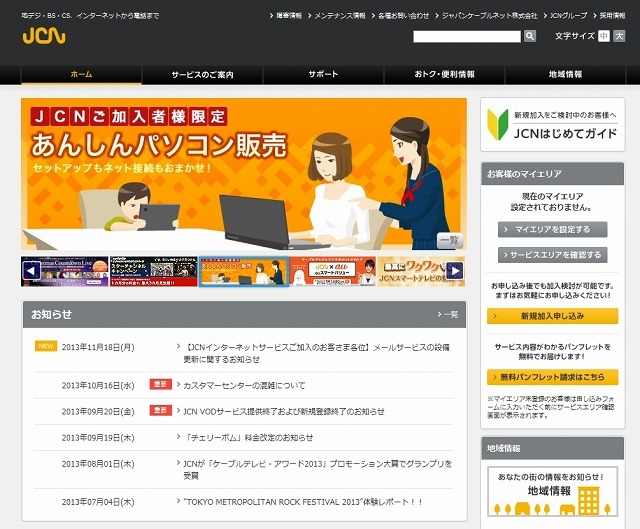Viewport: 640px width, 529px height.
Task: Click the next arrow in the carousel
Action: pos(455,271)
